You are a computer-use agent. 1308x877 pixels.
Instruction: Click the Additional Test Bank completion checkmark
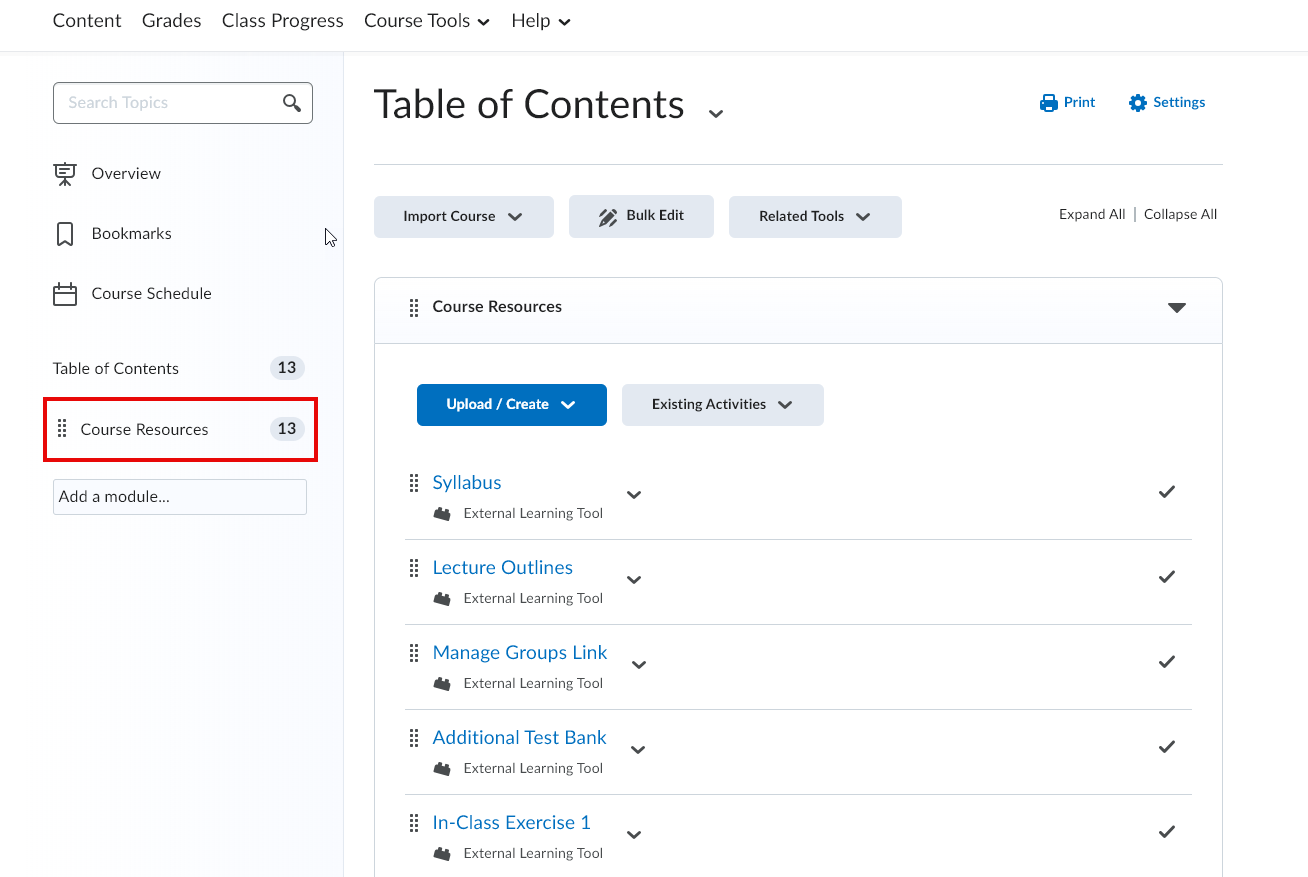pyautogui.click(x=1166, y=747)
